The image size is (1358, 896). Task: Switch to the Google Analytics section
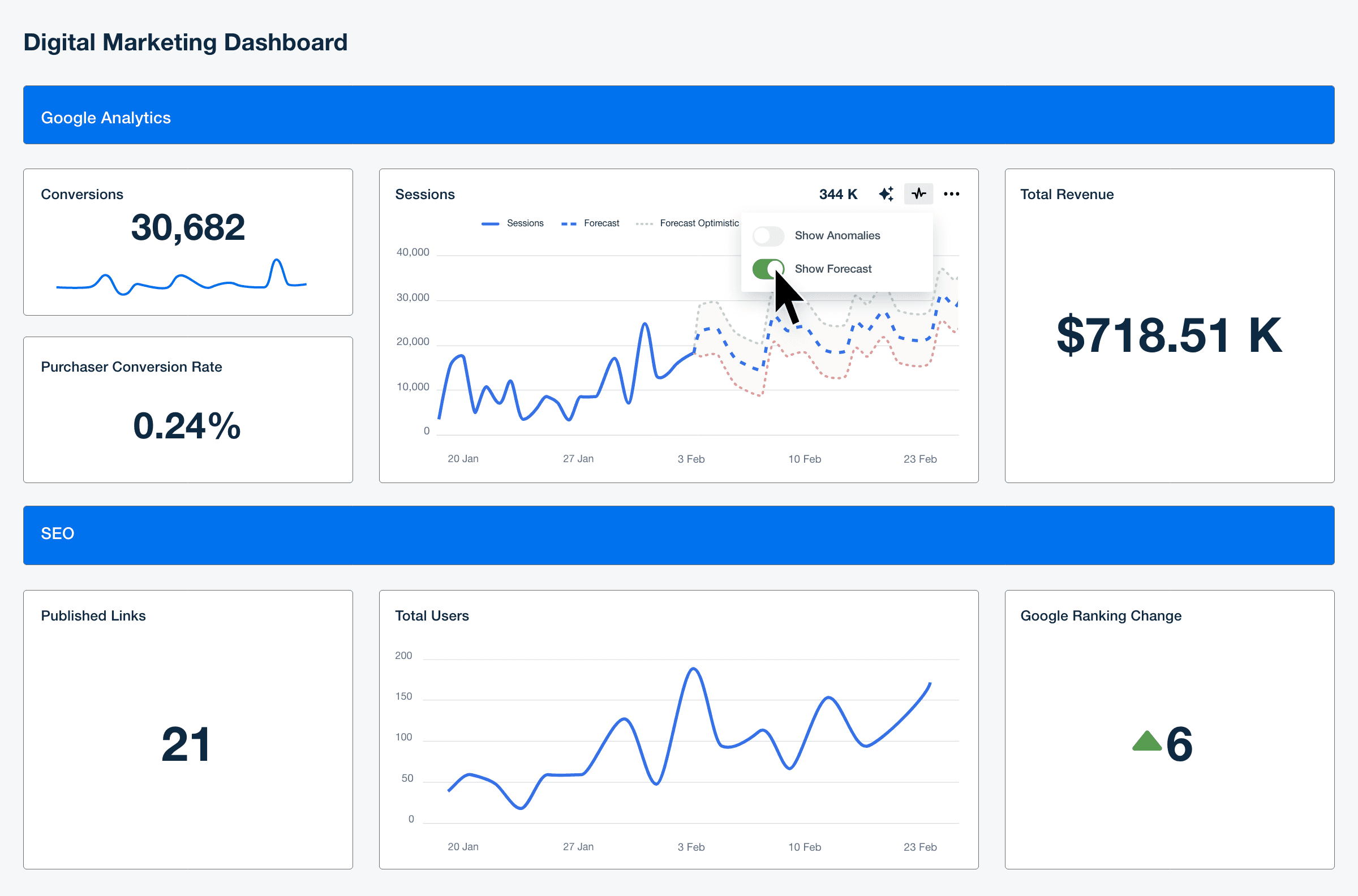coord(106,117)
